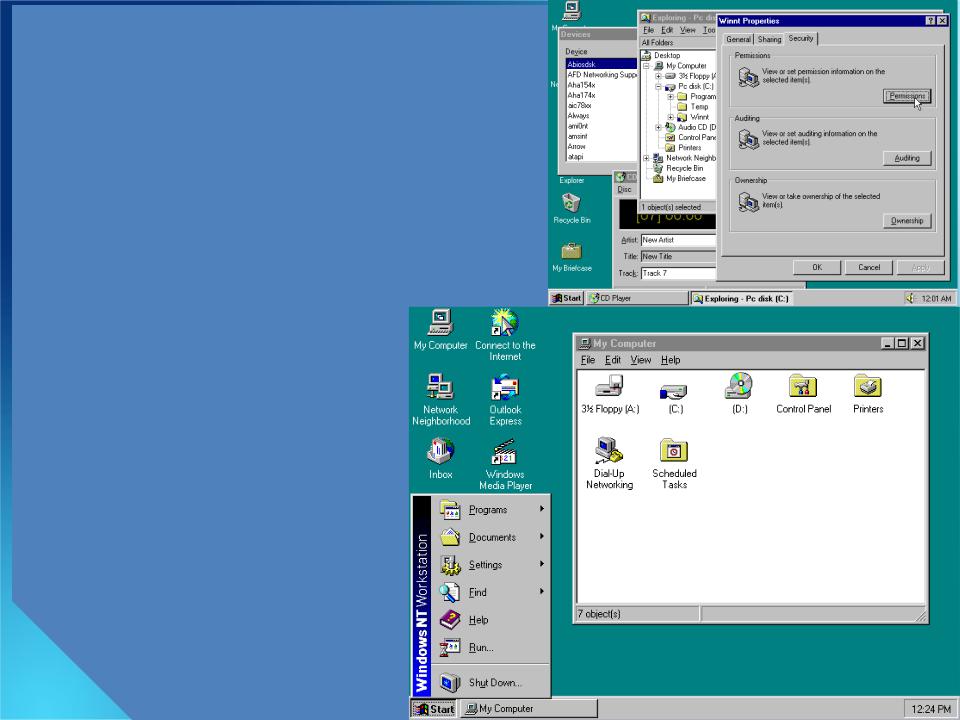Open Help menu in My Computer window

(670, 360)
